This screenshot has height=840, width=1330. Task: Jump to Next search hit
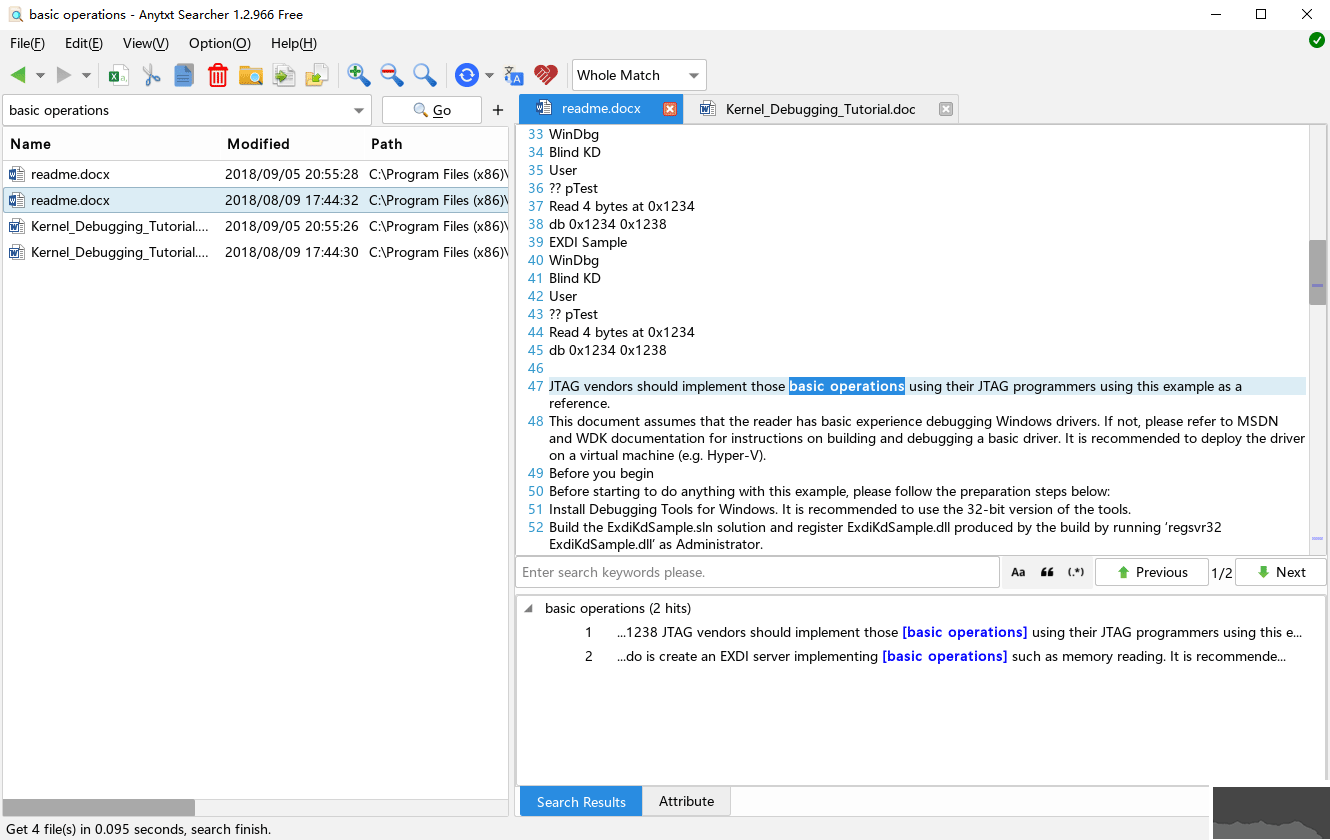click(x=1281, y=571)
